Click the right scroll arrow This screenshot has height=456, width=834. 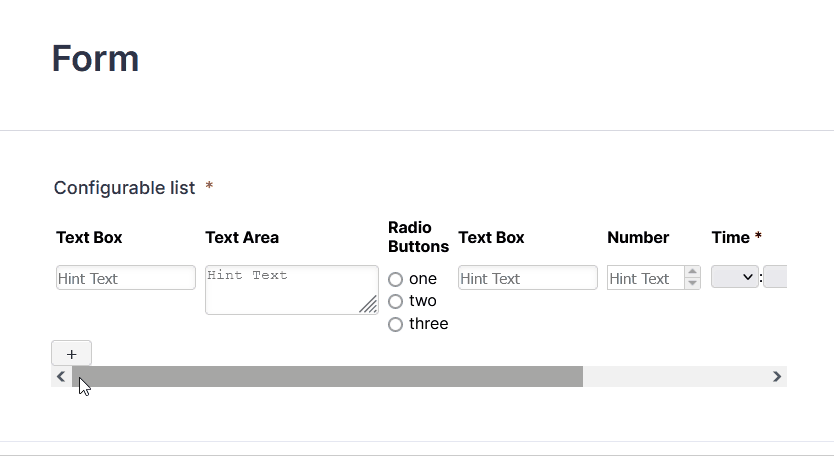click(777, 376)
